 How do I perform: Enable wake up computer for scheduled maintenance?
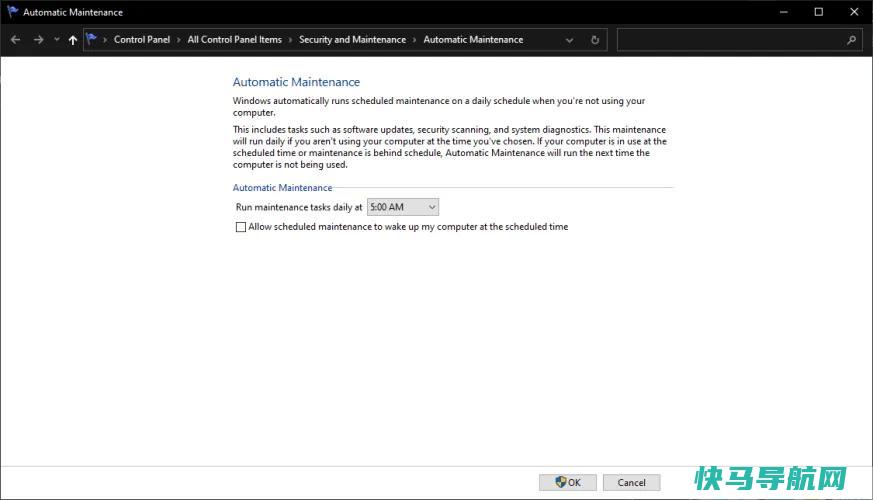[241, 227]
